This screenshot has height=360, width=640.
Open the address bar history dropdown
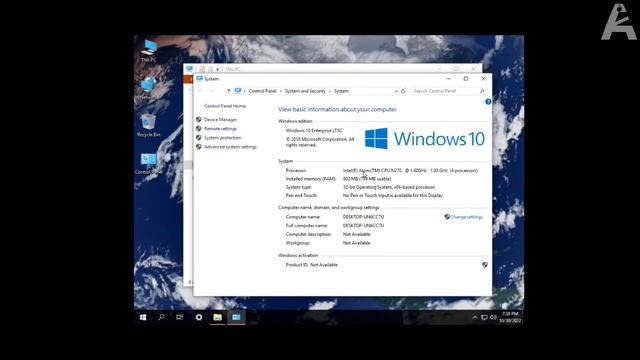coord(396,91)
